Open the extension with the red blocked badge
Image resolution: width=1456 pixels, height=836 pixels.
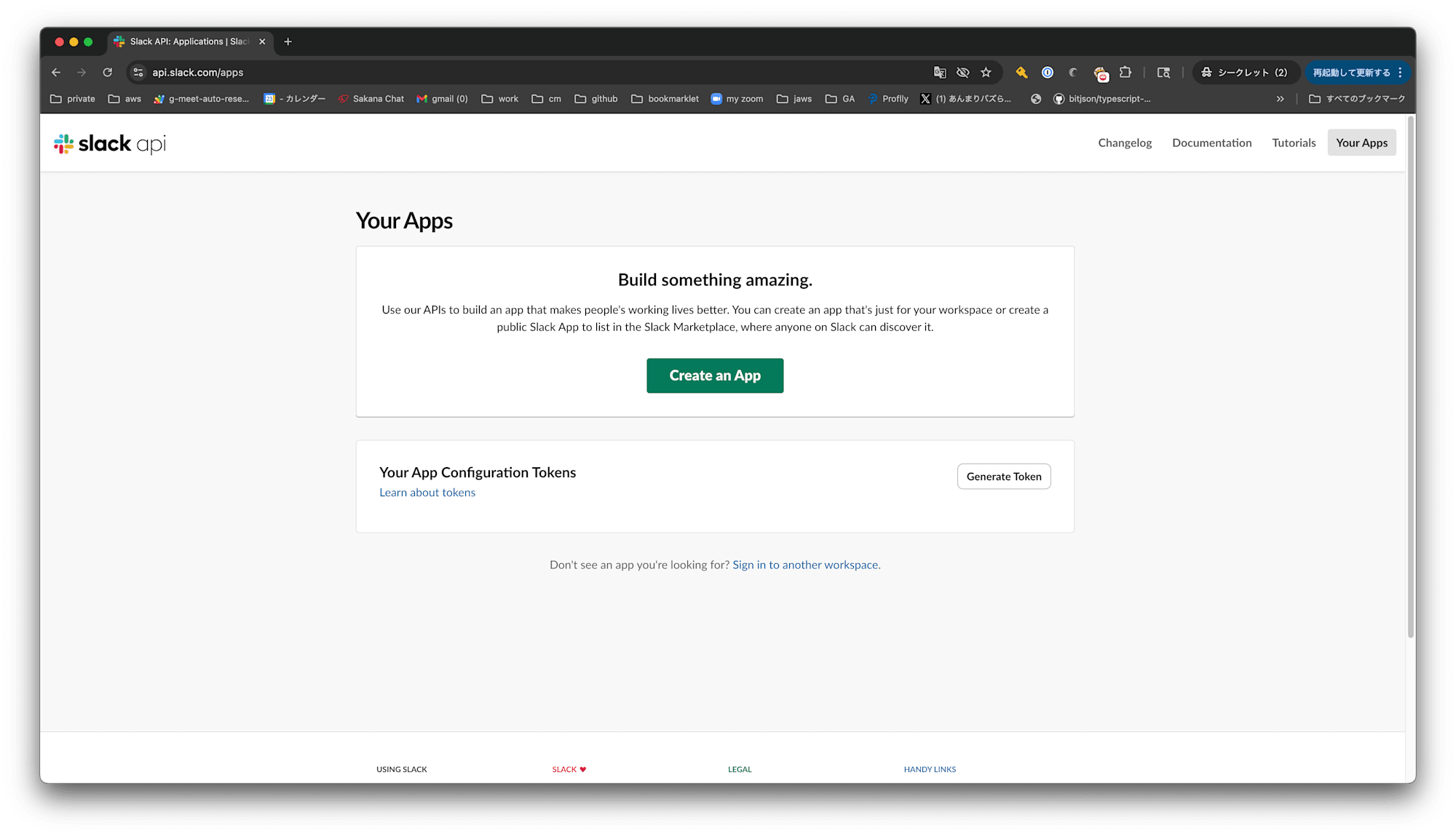coord(1101,73)
